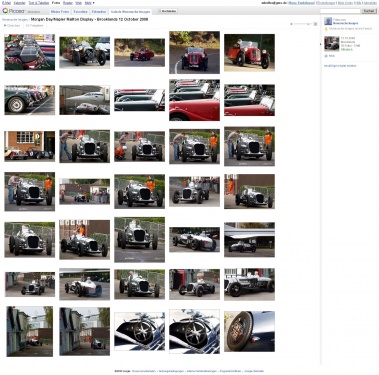Open the red roadster with two passengers thumbnail
This screenshot has height=375, width=379.
click(x=249, y=52)
